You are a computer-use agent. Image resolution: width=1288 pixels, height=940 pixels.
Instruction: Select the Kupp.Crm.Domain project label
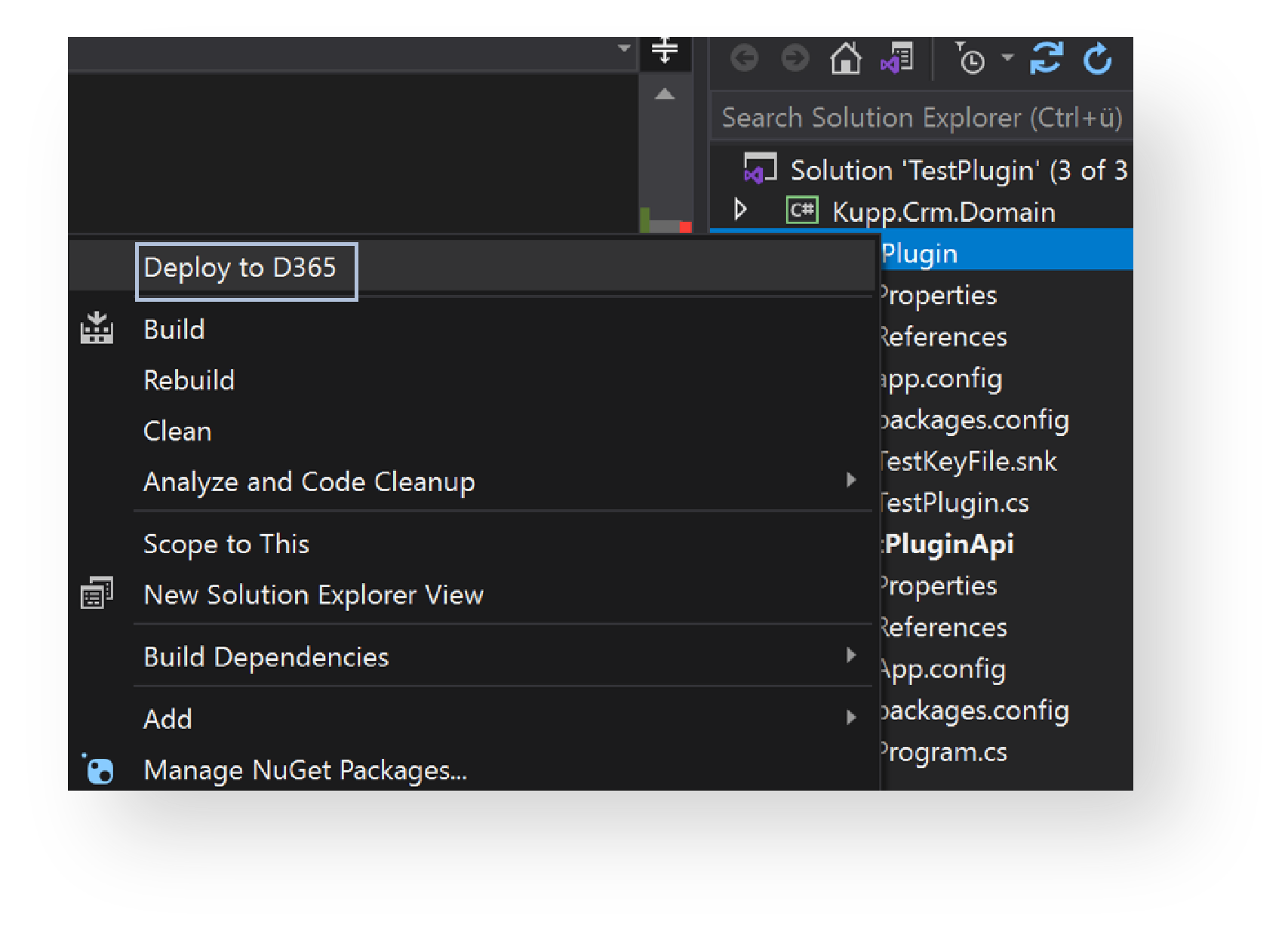coord(944,212)
